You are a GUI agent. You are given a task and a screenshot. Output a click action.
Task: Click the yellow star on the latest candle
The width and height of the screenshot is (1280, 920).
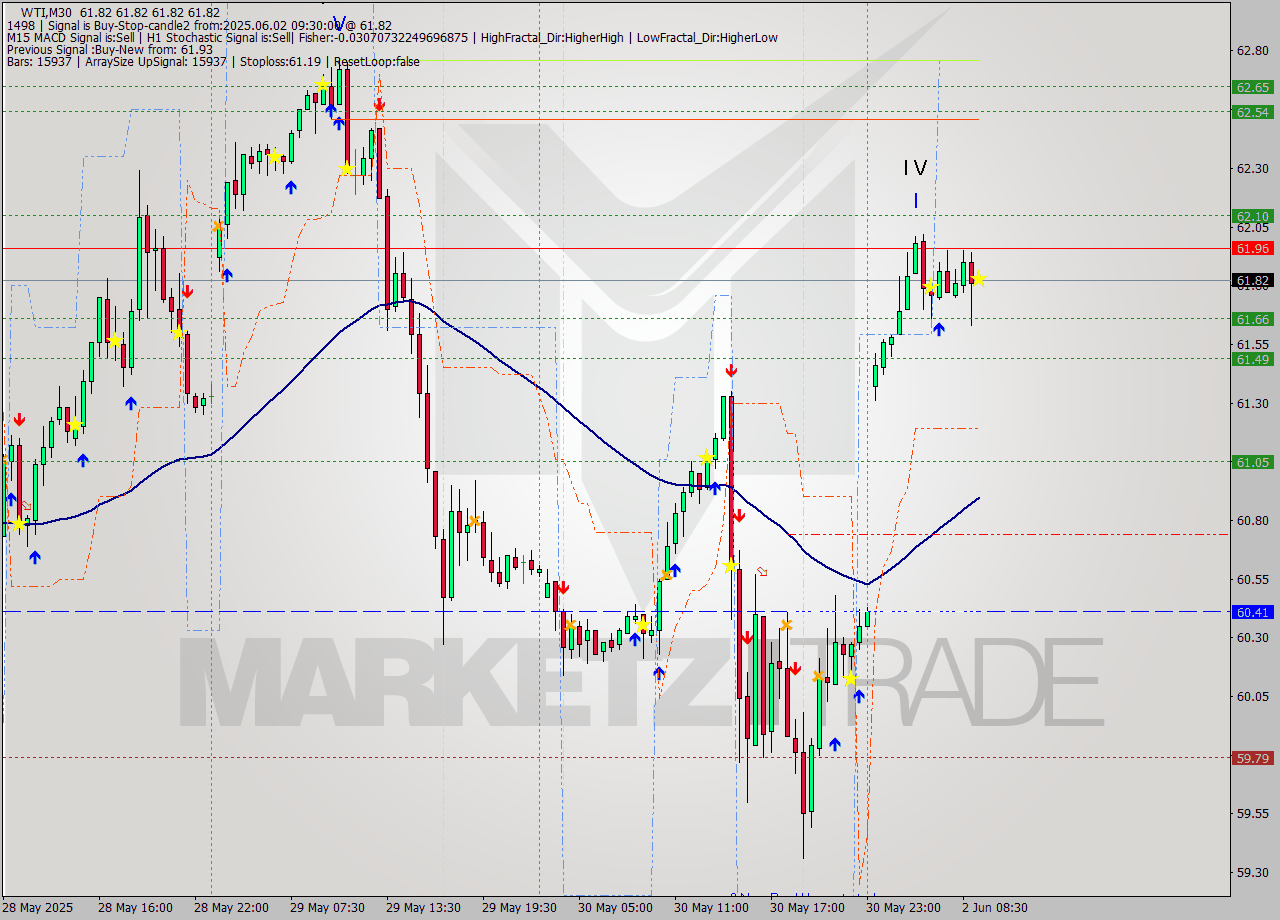[x=977, y=280]
